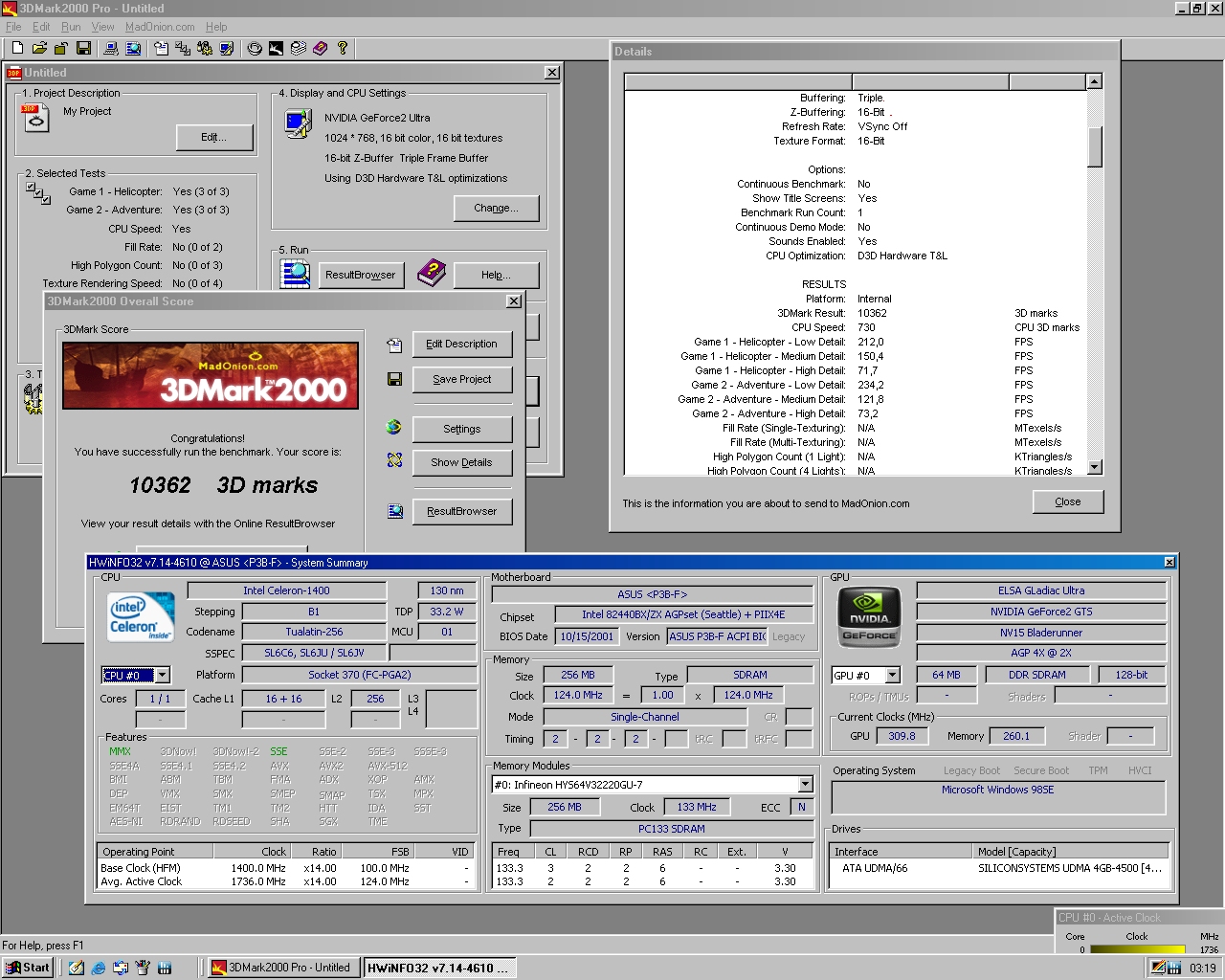Click the taskbar clock showing 03:19

tap(1202, 969)
